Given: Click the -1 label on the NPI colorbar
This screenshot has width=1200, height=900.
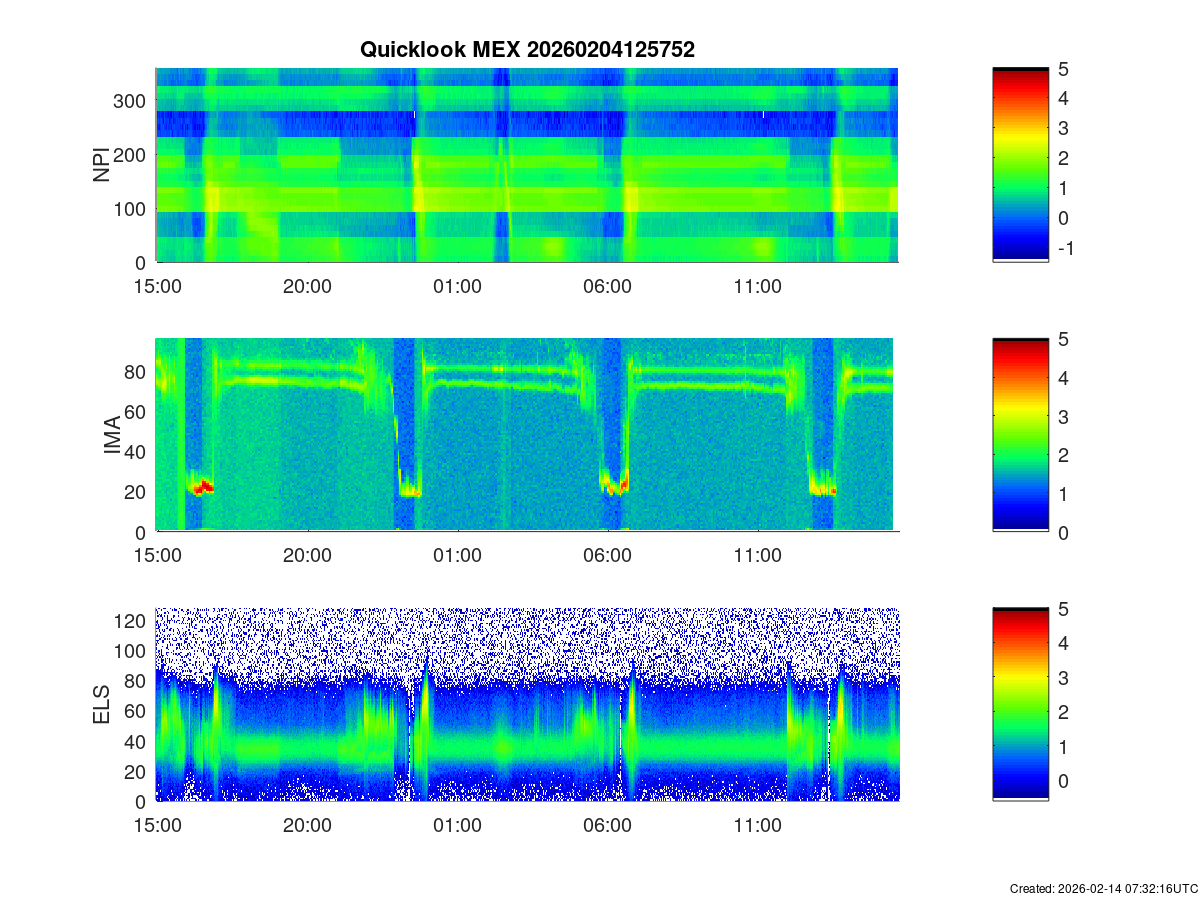Looking at the screenshot, I should coord(1064,249).
